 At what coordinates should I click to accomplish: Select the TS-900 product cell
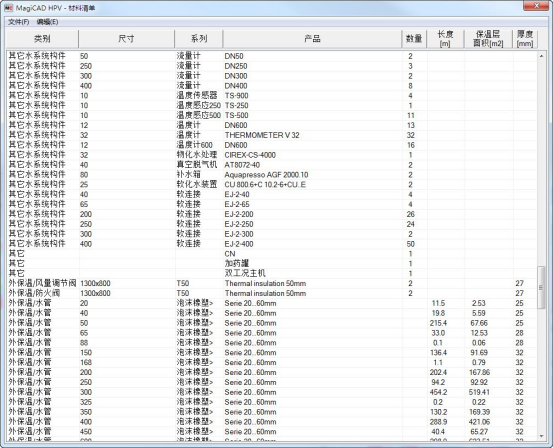pos(237,96)
